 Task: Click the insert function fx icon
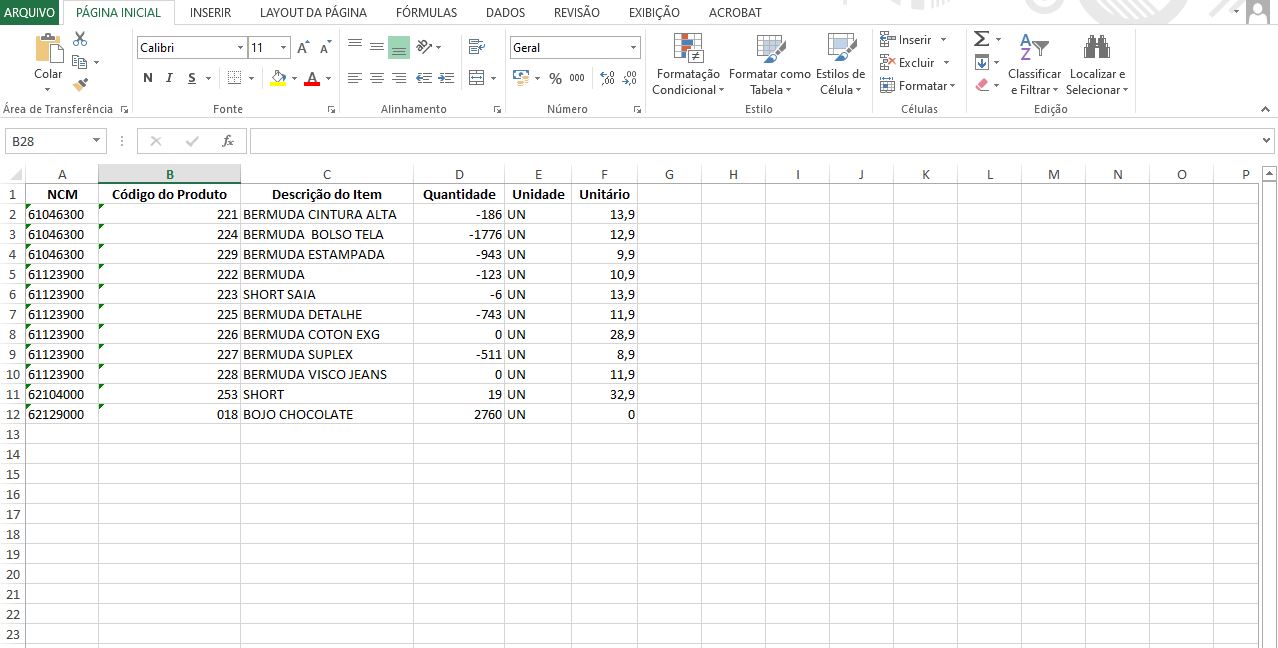pos(228,141)
